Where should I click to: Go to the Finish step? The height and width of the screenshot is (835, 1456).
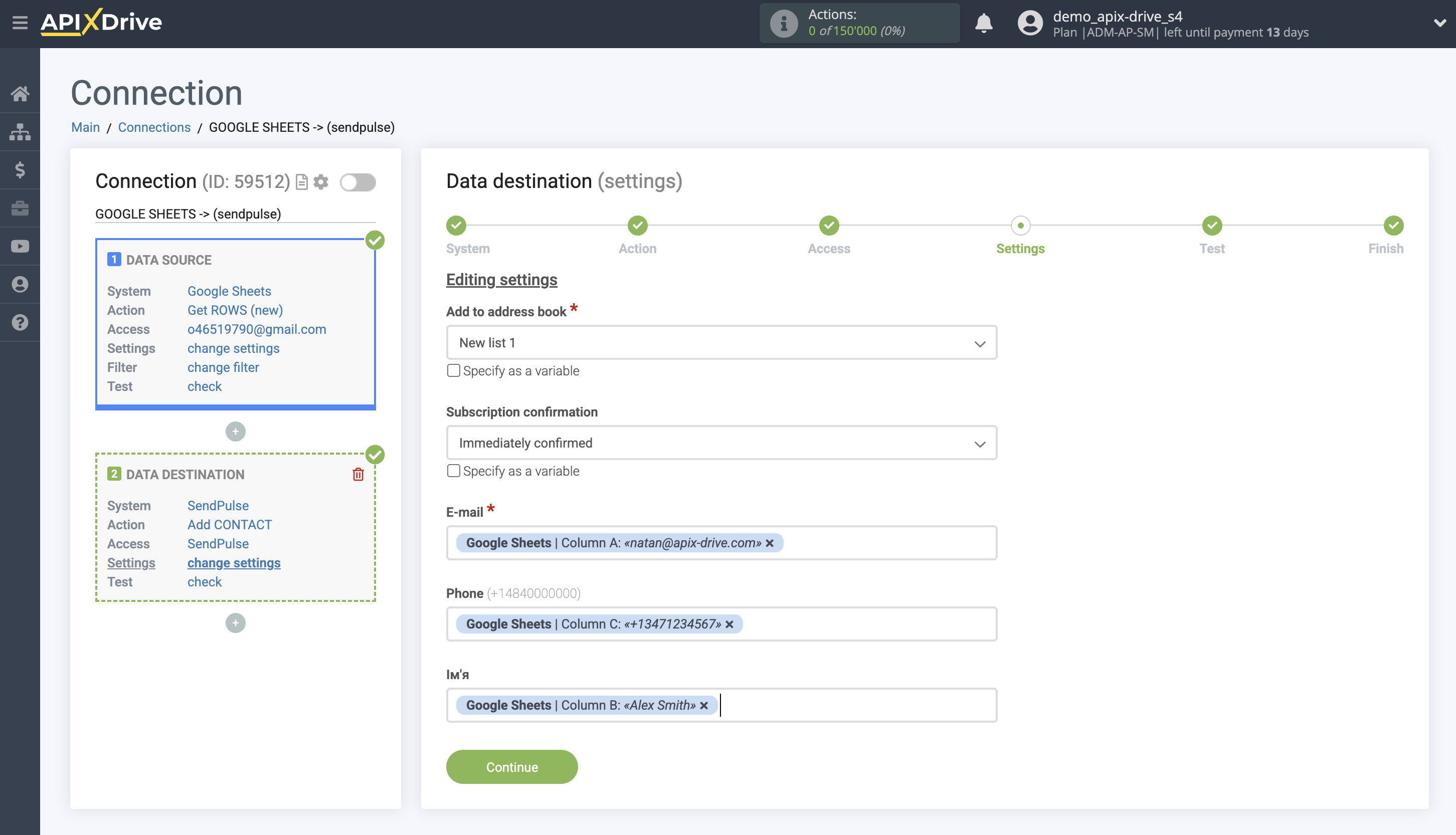tap(1393, 226)
